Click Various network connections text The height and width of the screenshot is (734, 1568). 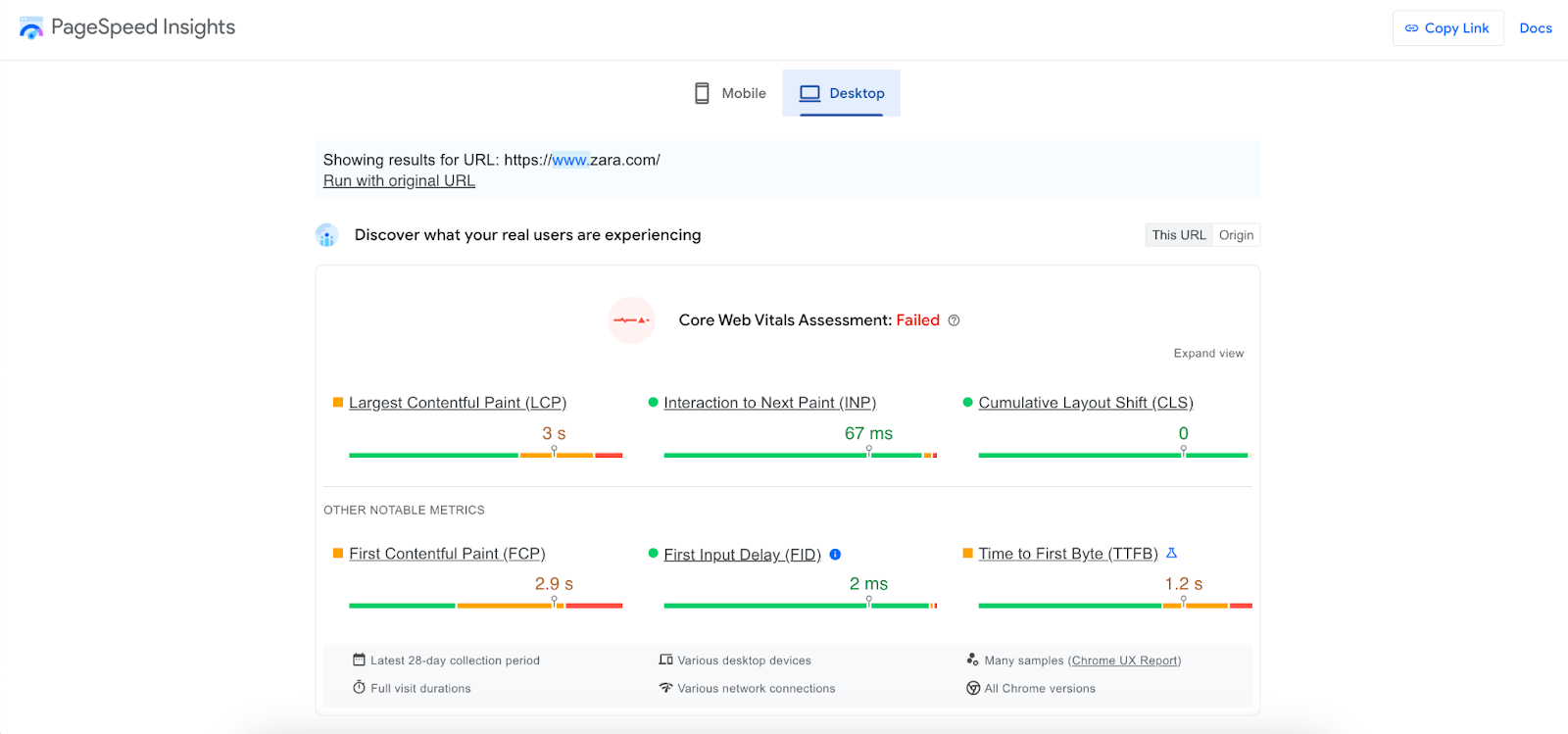[x=757, y=689]
